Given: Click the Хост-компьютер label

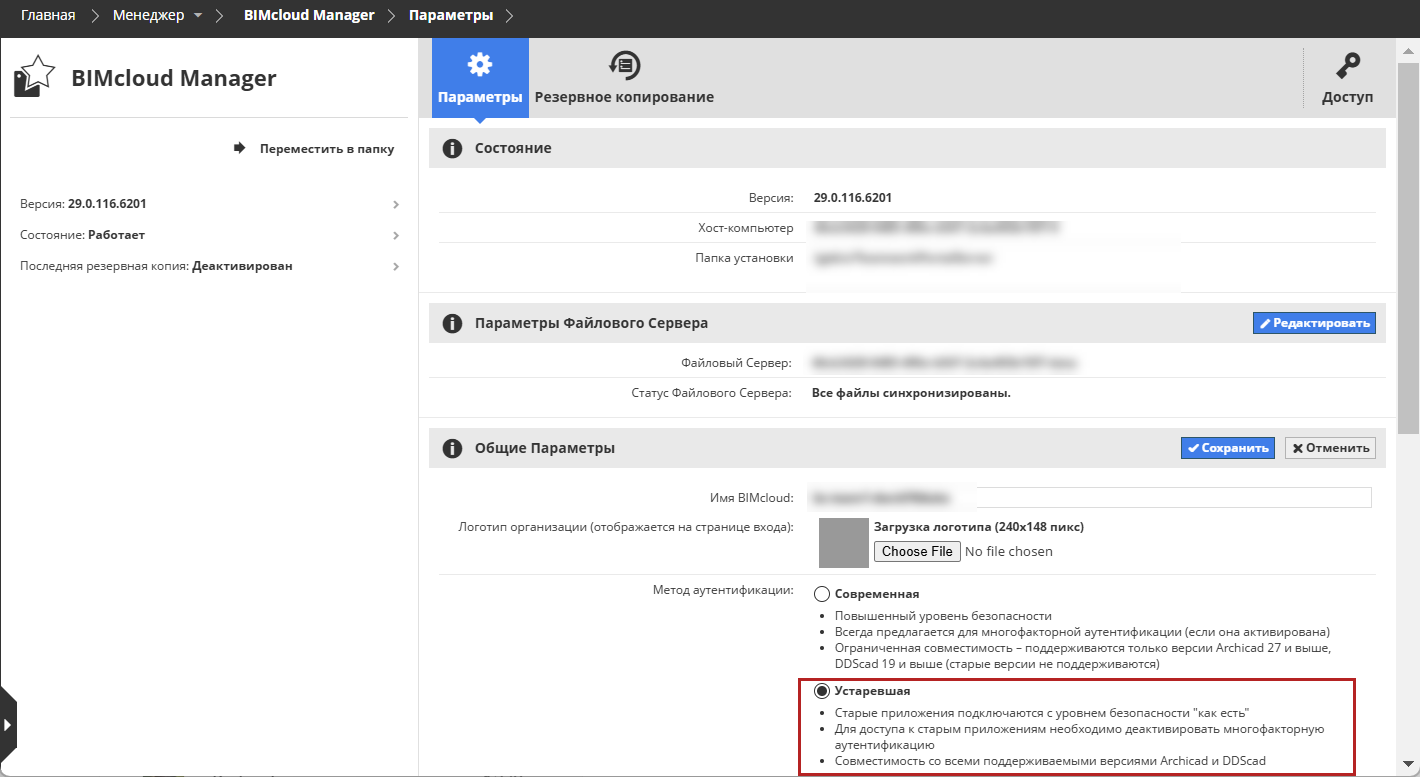Looking at the screenshot, I should click(746, 228).
